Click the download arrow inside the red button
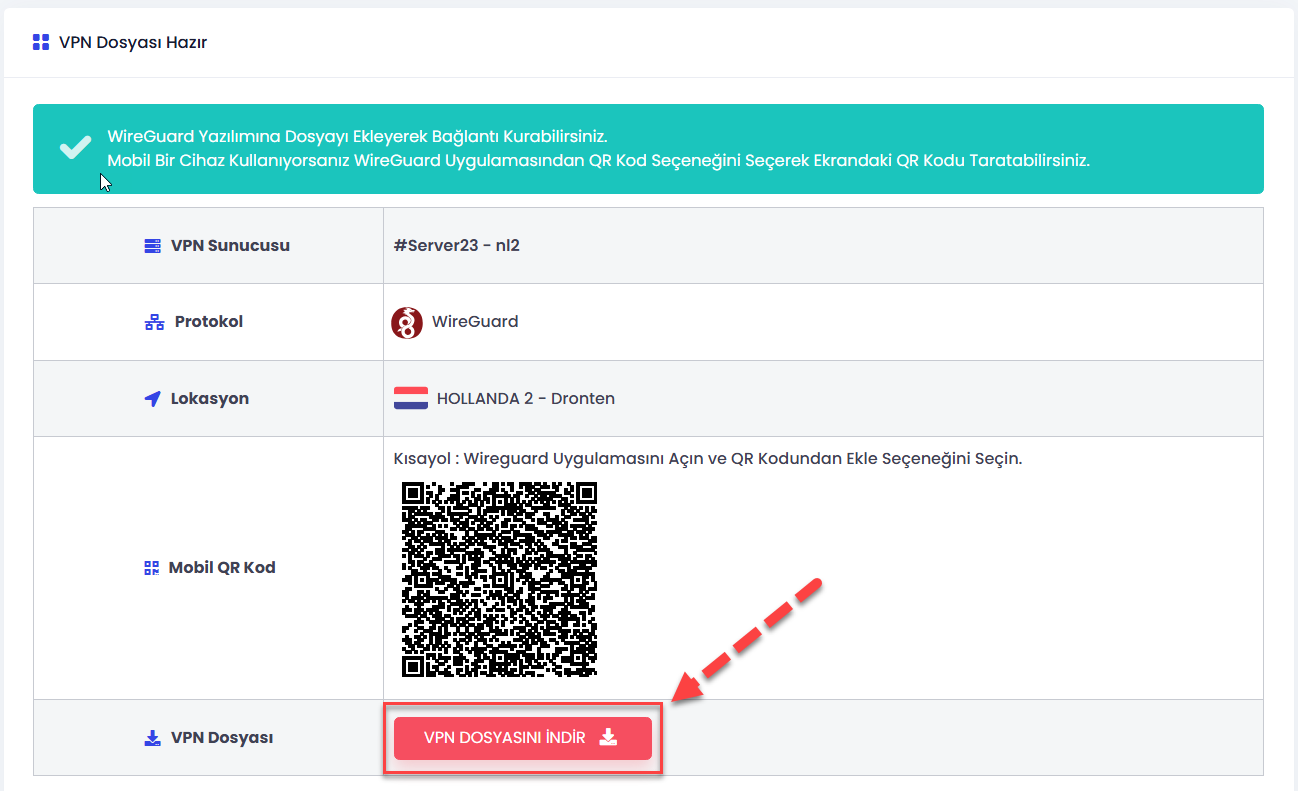The image size is (1298, 791). [x=608, y=737]
